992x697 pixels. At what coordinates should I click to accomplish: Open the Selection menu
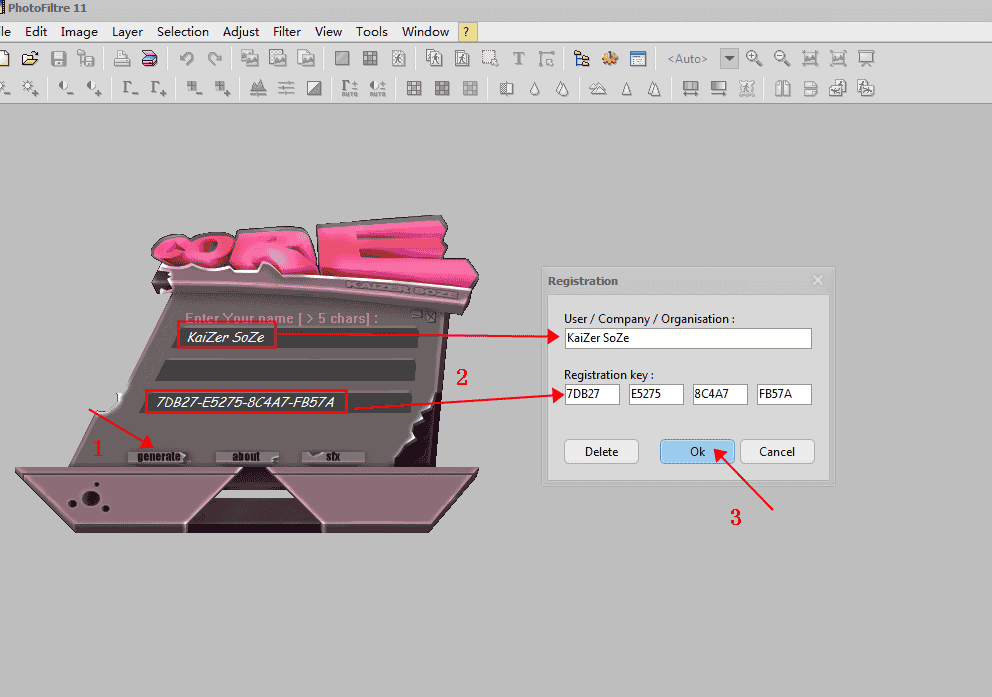click(183, 32)
